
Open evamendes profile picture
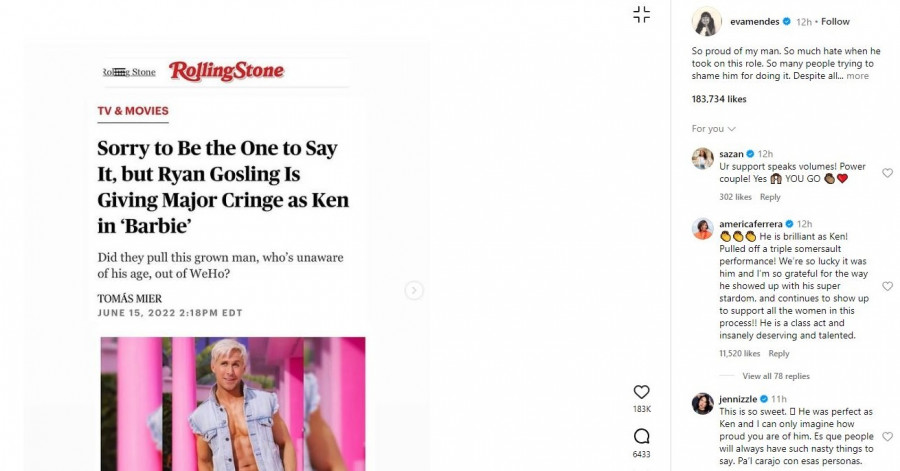click(707, 21)
